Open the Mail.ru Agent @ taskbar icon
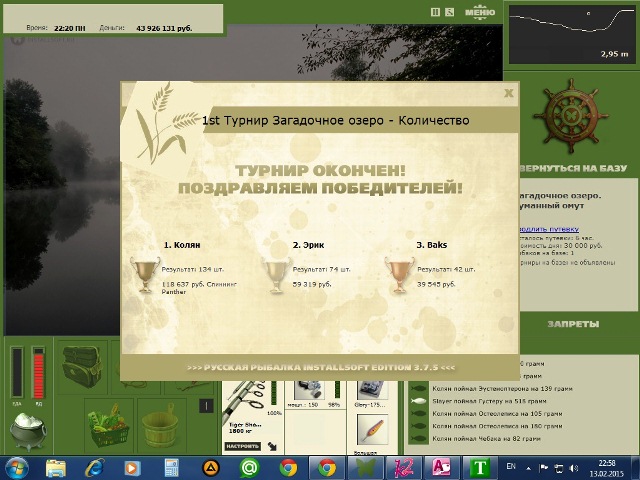The width and height of the screenshot is (640, 480). coord(250,468)
